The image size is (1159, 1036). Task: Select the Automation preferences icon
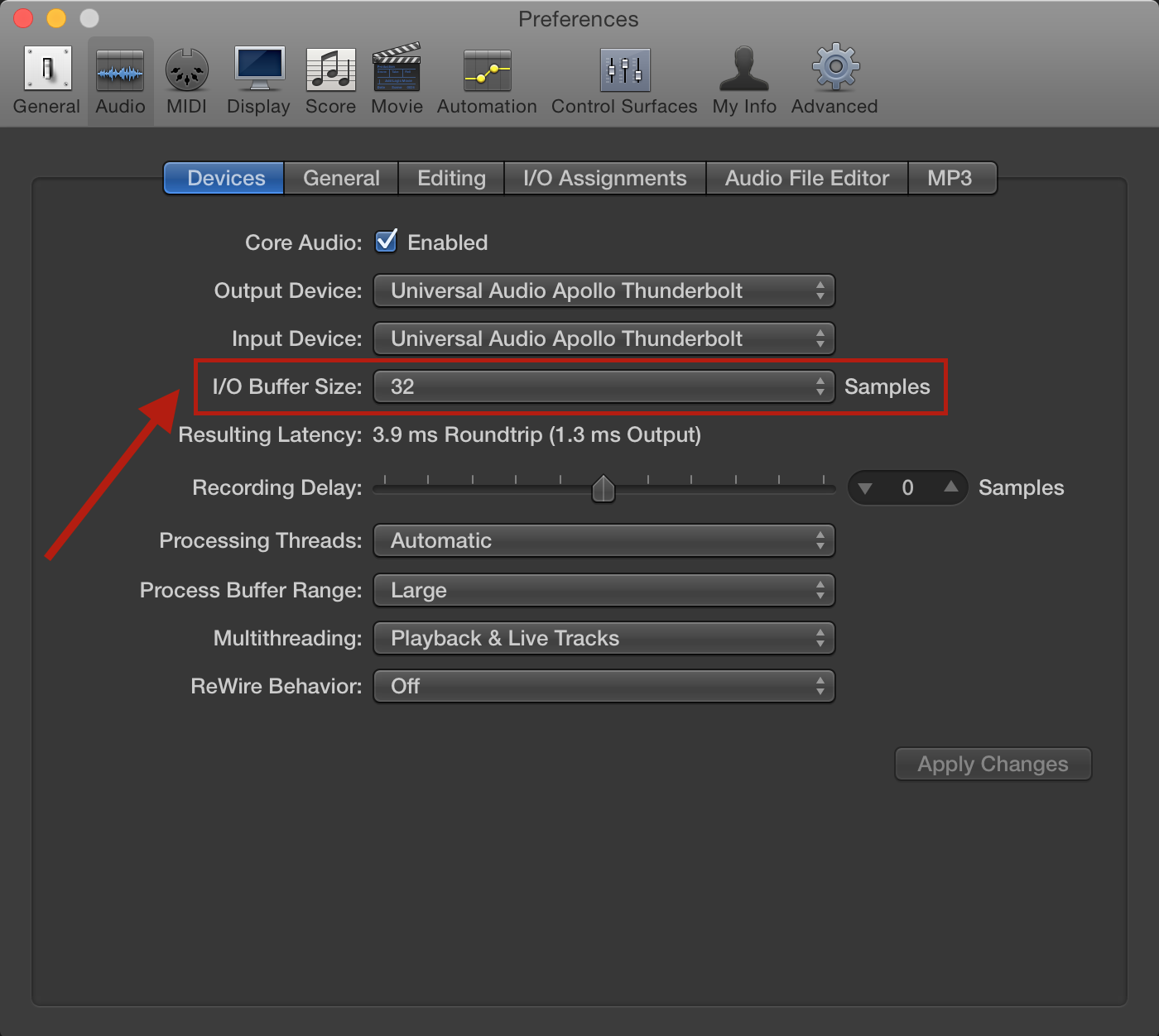[487, 70]
